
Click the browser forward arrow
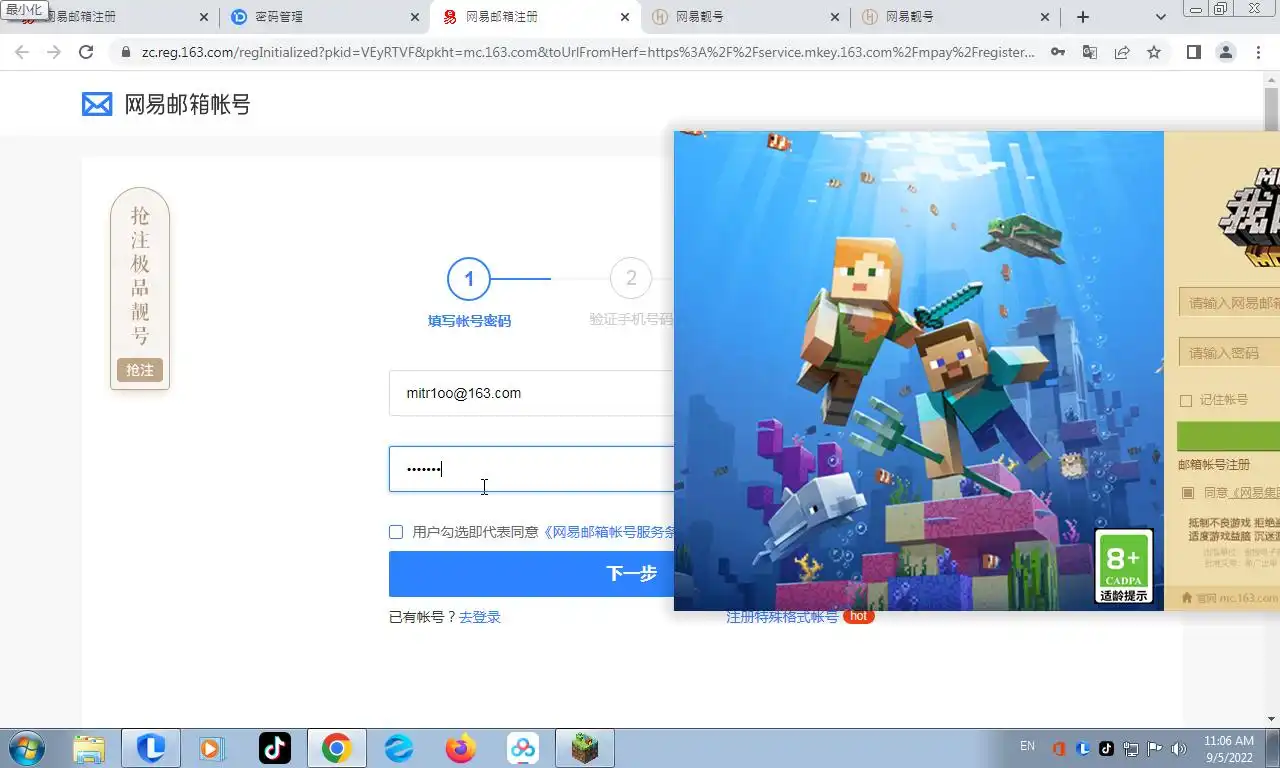coord(54,52)
